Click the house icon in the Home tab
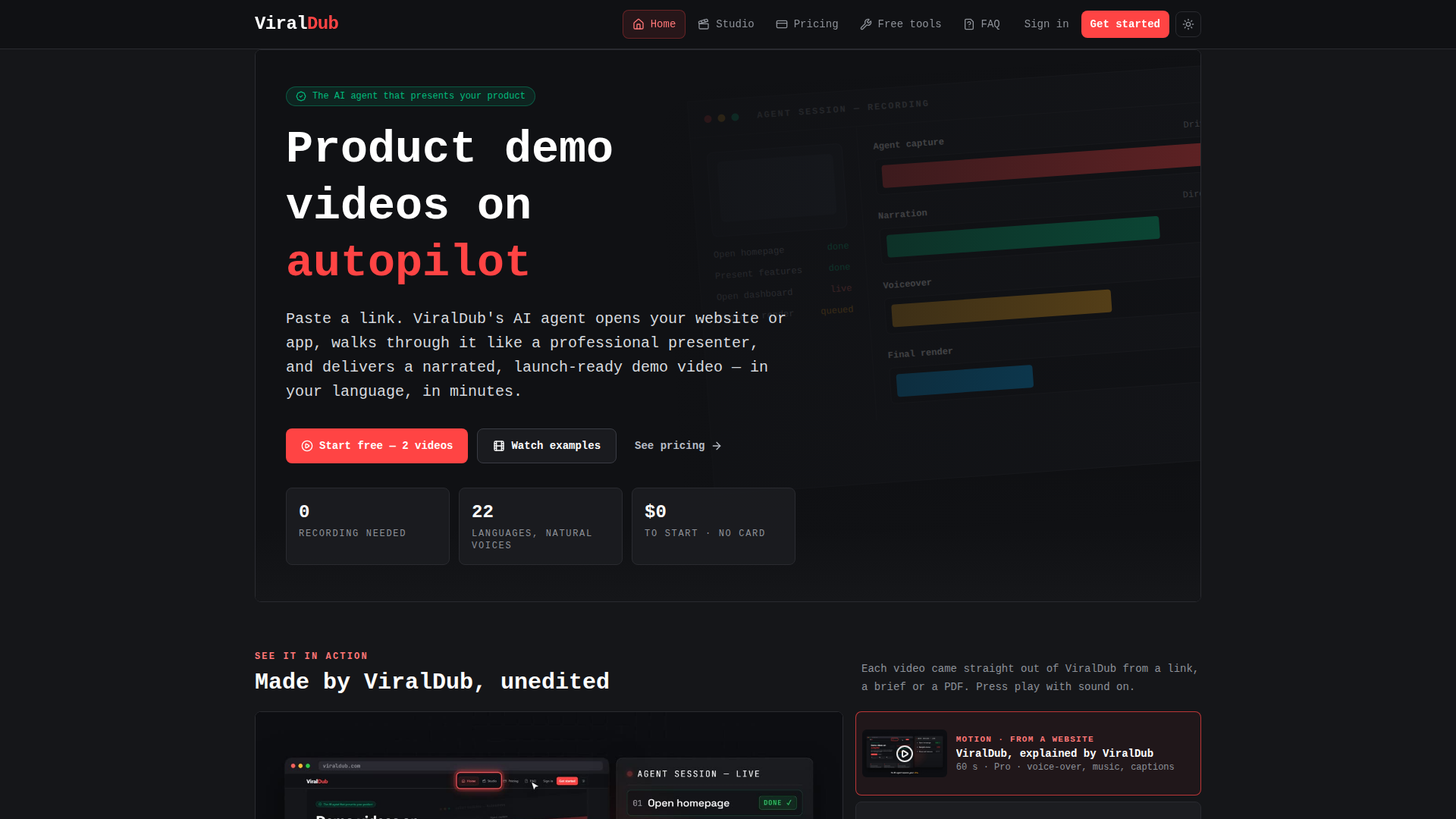This screenshot has width=1456, height=819. click(639, 24)
